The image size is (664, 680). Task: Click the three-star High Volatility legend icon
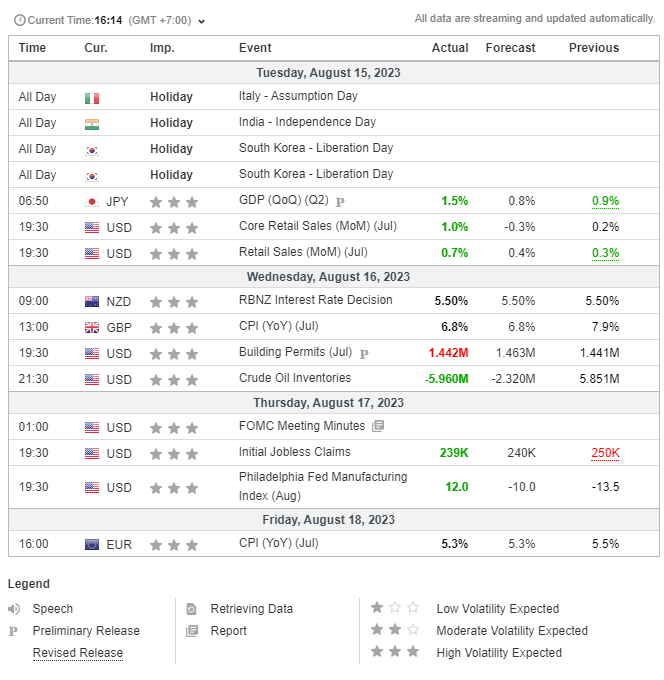tap(395, 651)
